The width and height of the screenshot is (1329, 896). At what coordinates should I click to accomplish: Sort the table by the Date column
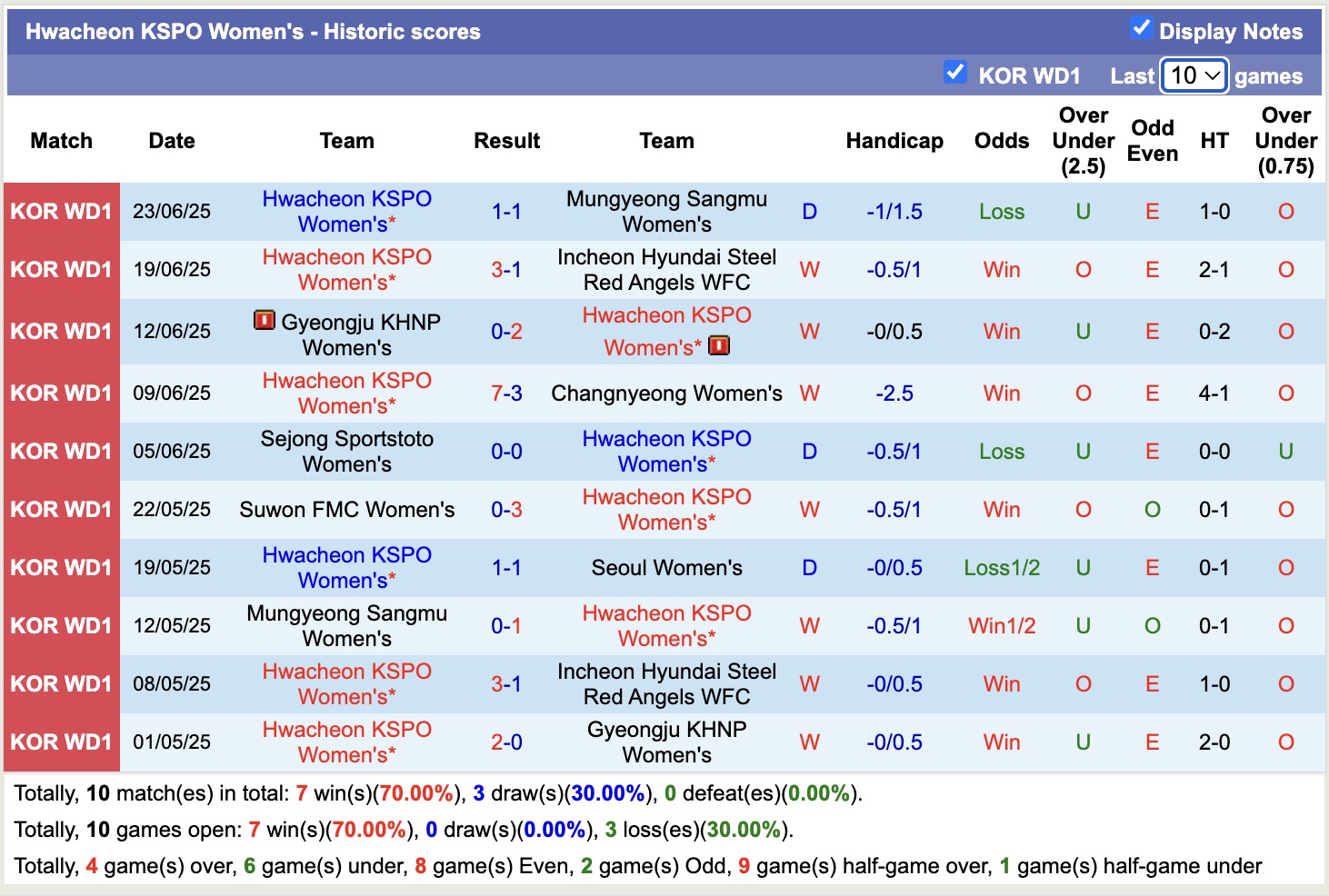(x=171, y=141)
